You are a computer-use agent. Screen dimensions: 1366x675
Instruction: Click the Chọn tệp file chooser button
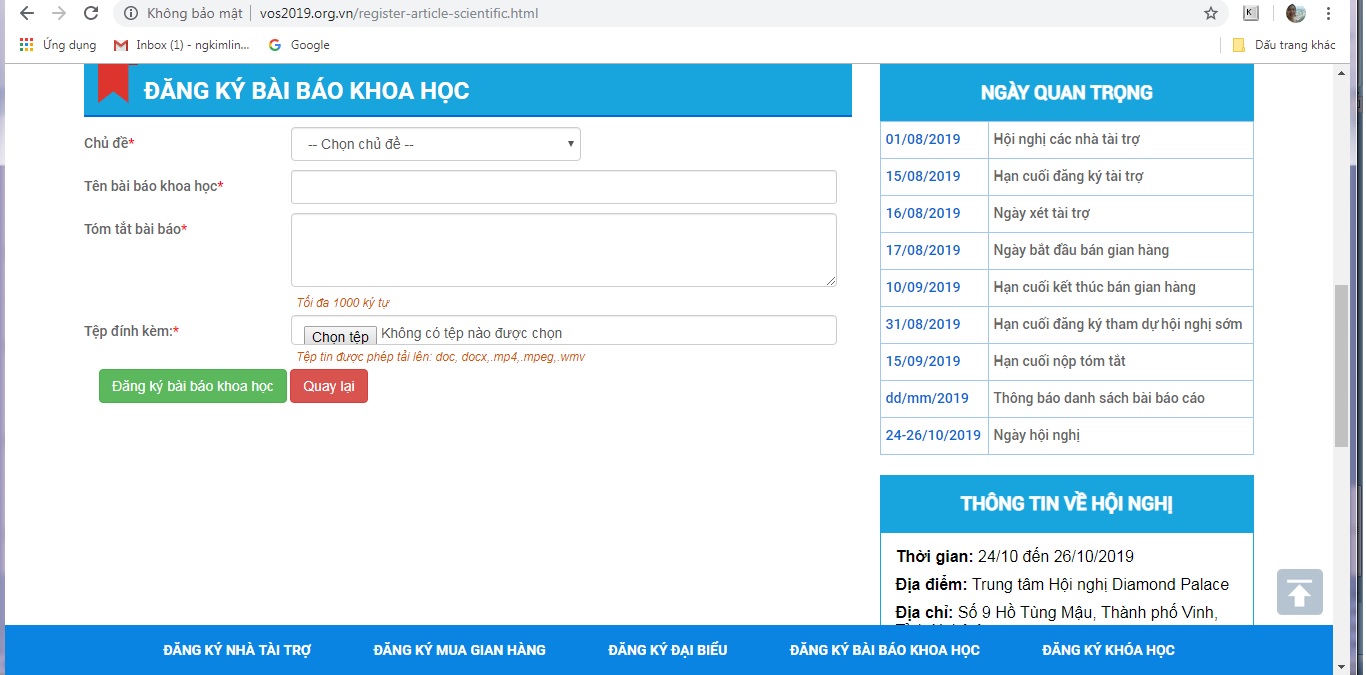(340, 336)
